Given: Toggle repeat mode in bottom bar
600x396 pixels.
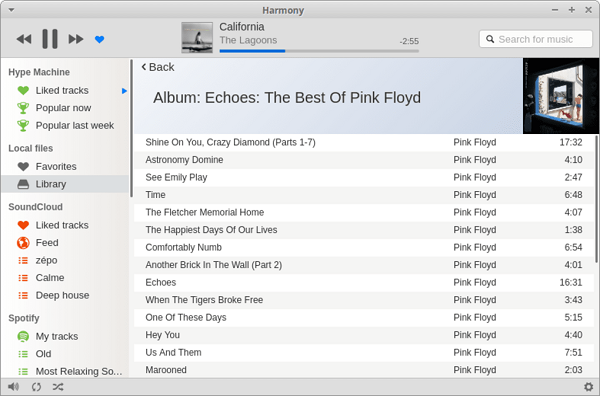Looking at the screenshot, I should 36,387.
